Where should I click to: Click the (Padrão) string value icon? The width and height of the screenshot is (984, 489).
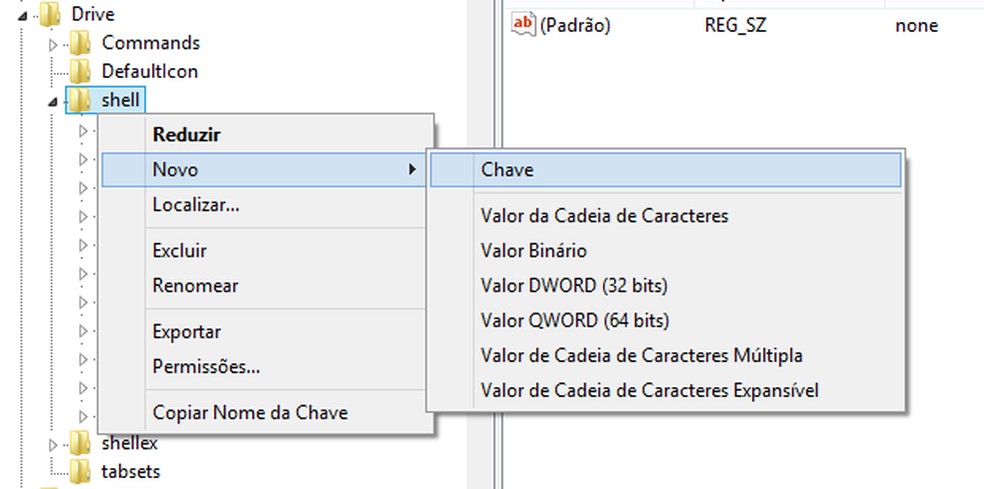point(523,25)
